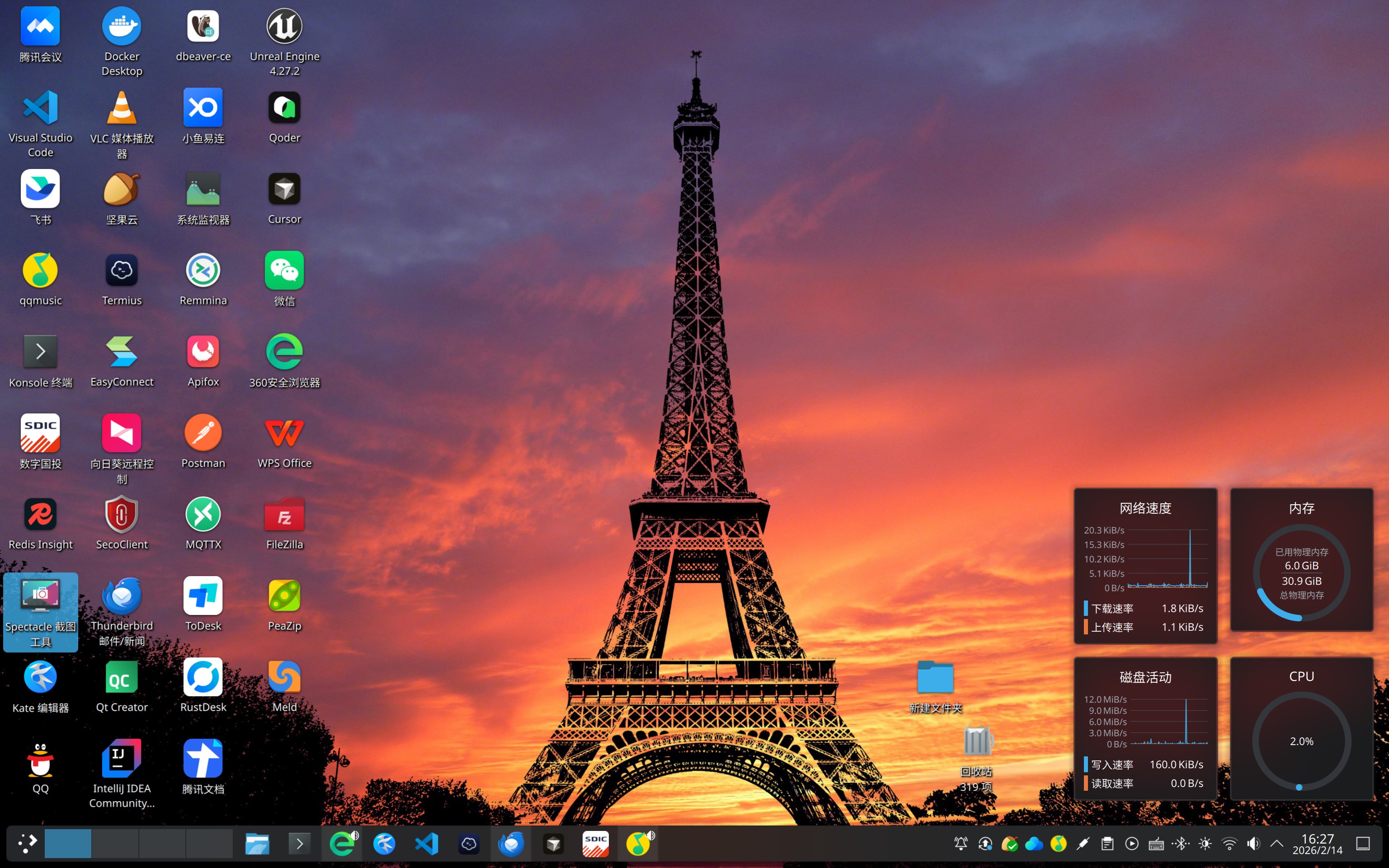Screen dimensions: 1389x868
Task: Activate the Thunderbird task in the taskbar
Action: (x=510, y=843)
